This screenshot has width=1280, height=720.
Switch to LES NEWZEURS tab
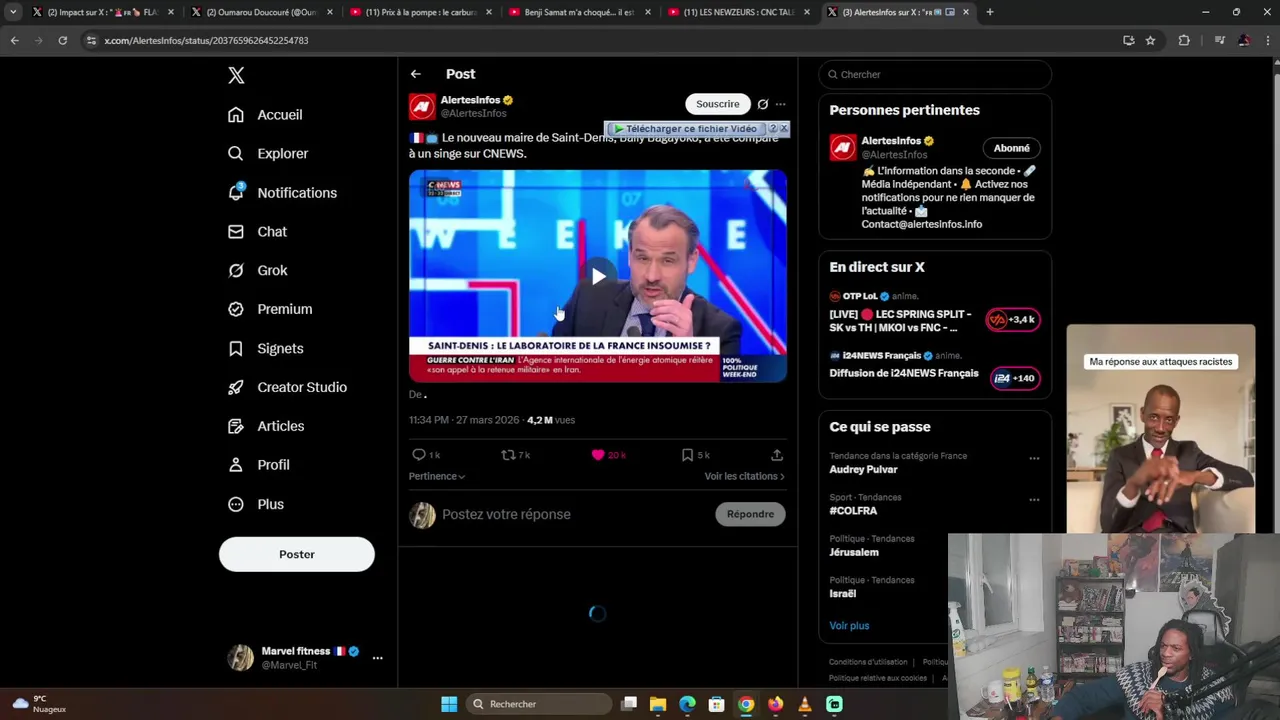click(x=738, y=12)
